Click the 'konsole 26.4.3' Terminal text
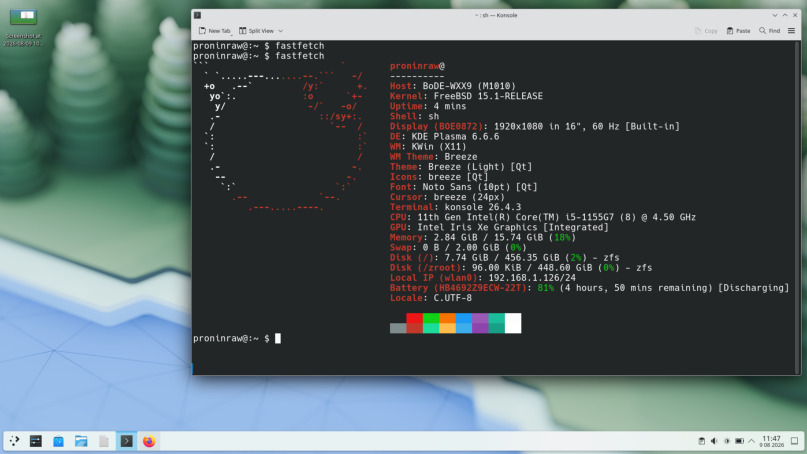 coord(483,207)
